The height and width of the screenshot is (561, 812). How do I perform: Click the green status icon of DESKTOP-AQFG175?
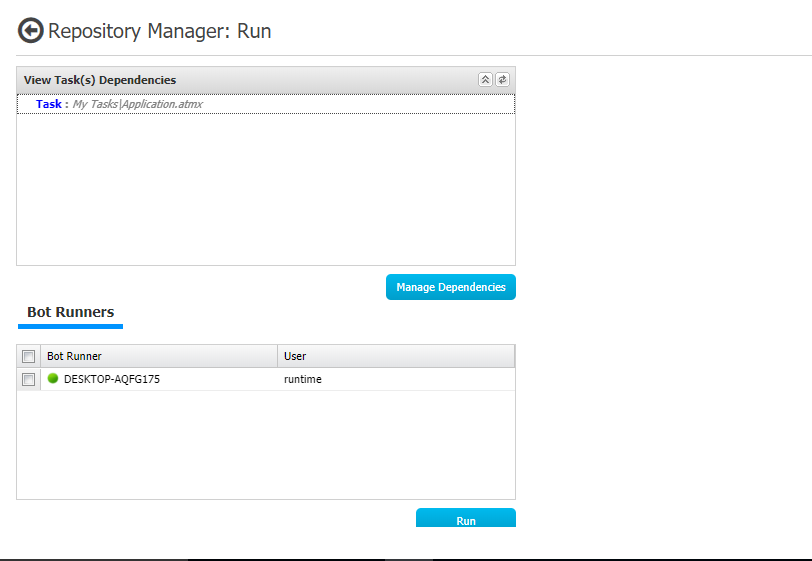coord(53,378)
